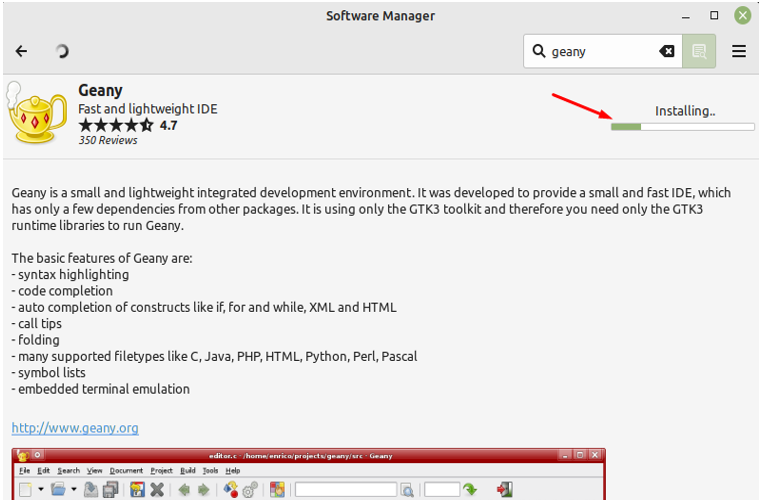Click the loading spinner icon
The image size is (761, 504).
click(x=62, y=51)
